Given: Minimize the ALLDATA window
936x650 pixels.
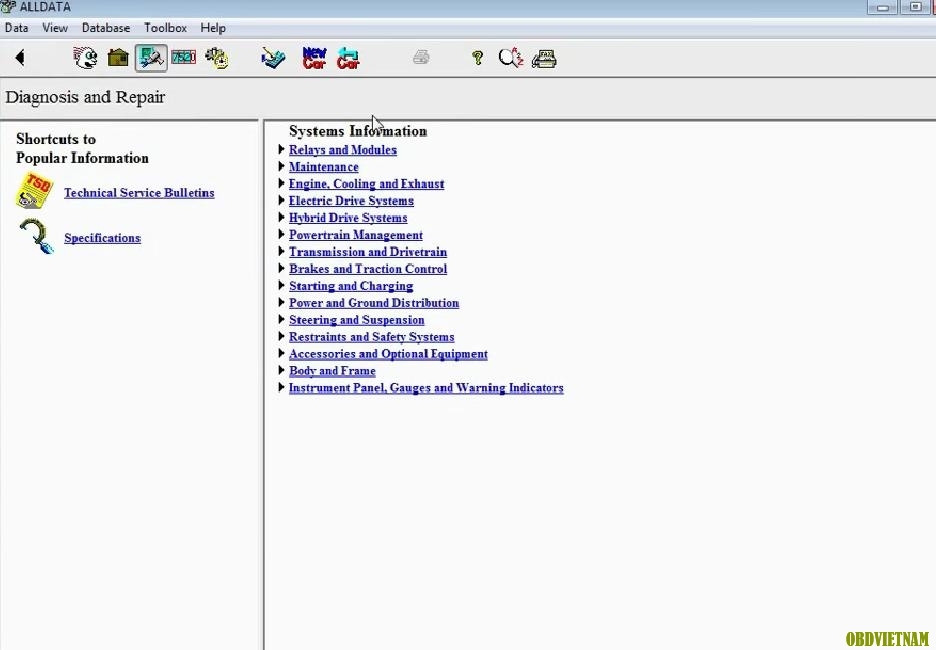Looking at the screenshot, I should pyautogui.click(x=883, y=7).
